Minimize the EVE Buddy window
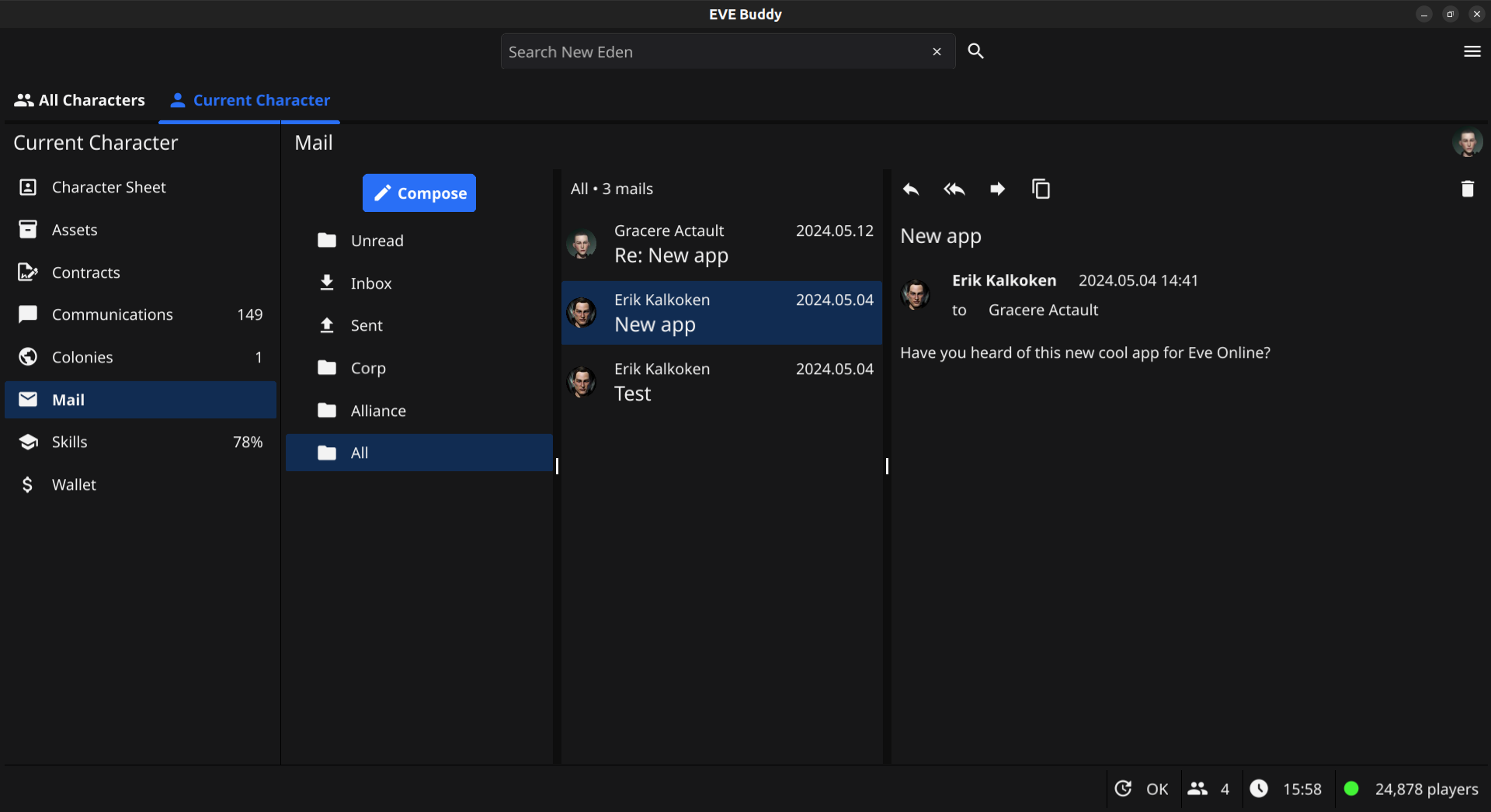Viewport: 1491px width, 812px height. [1424, 14]
